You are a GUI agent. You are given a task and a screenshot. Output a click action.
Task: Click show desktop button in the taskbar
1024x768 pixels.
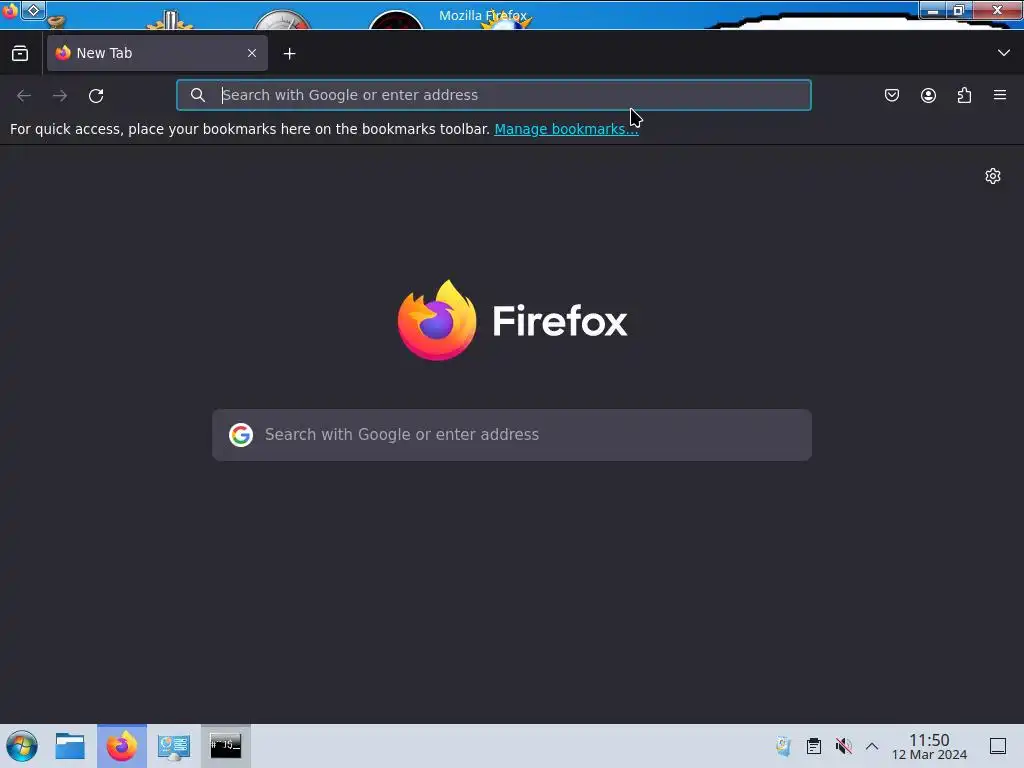(x=998, y=746)
